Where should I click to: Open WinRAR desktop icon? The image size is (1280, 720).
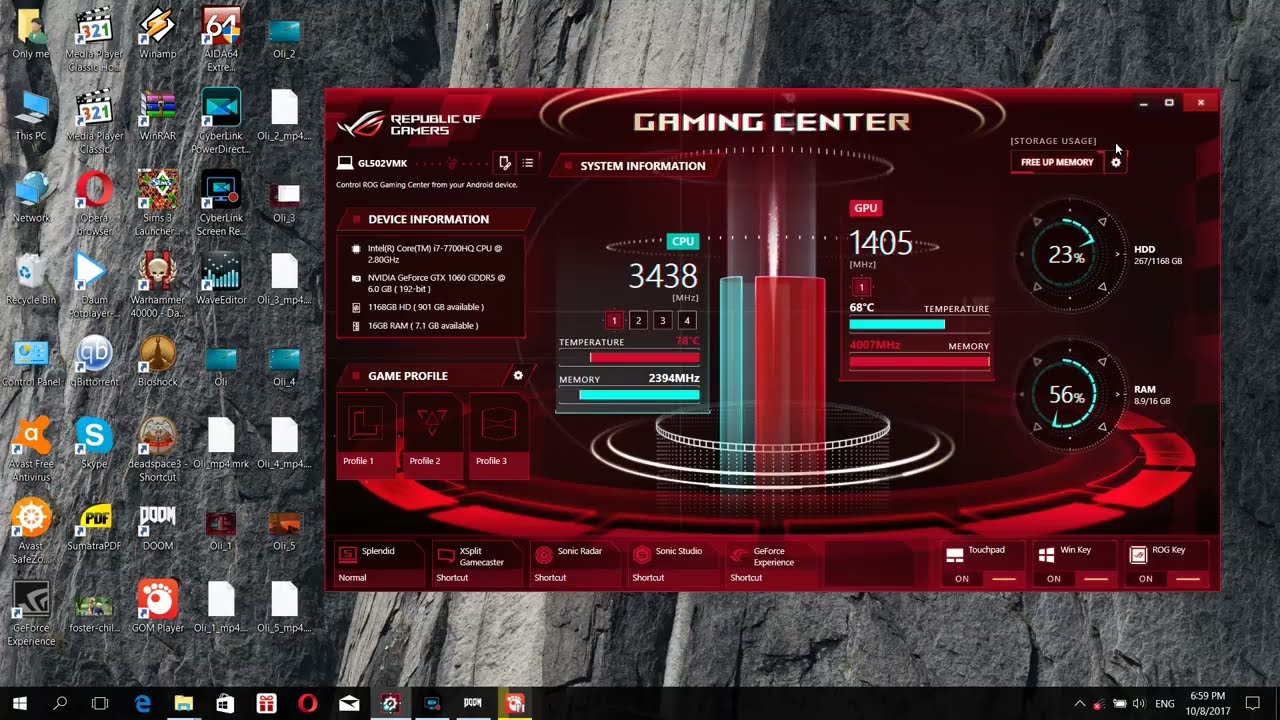[157, 115]
